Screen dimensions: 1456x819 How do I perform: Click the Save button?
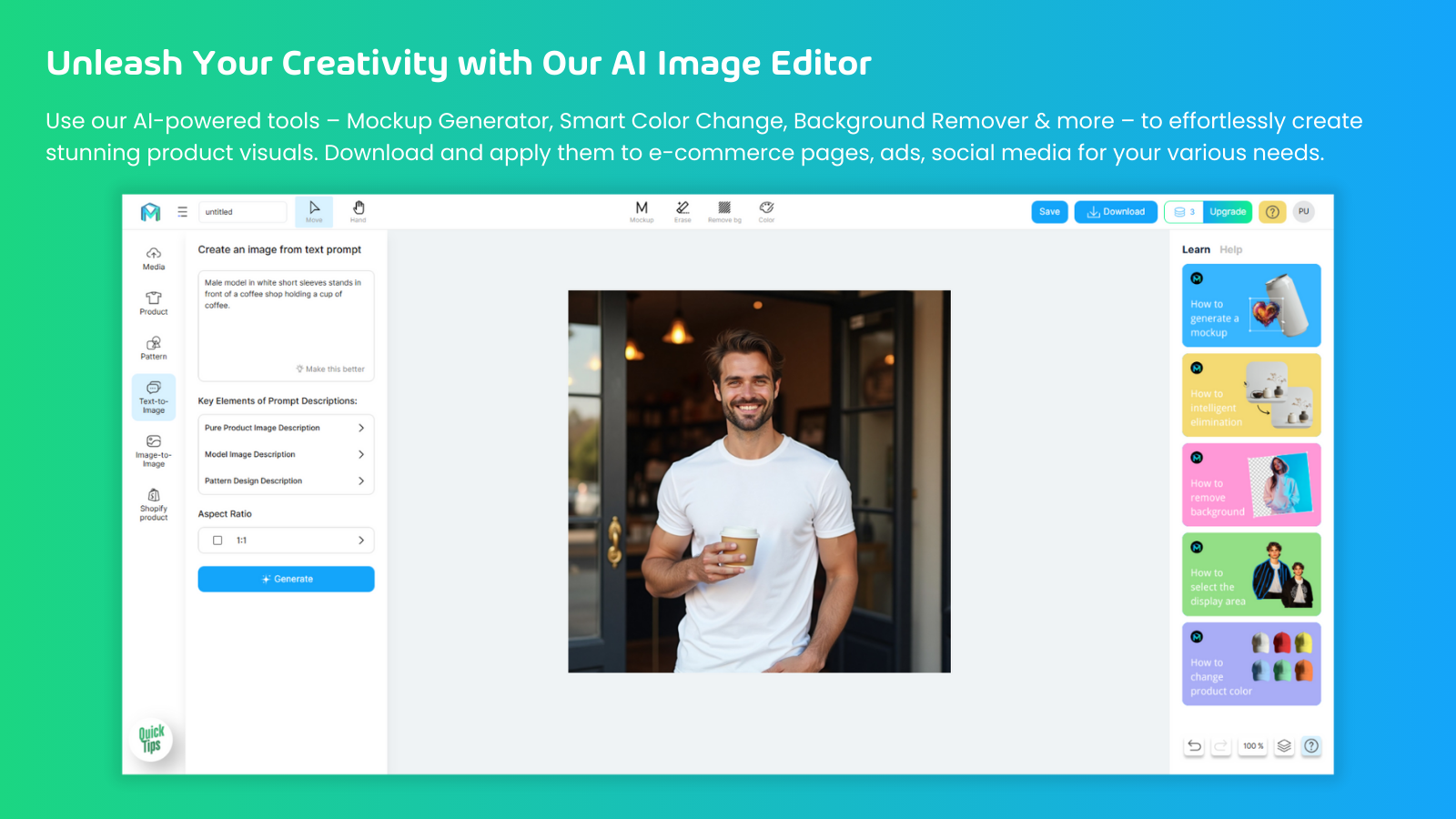1049,212
